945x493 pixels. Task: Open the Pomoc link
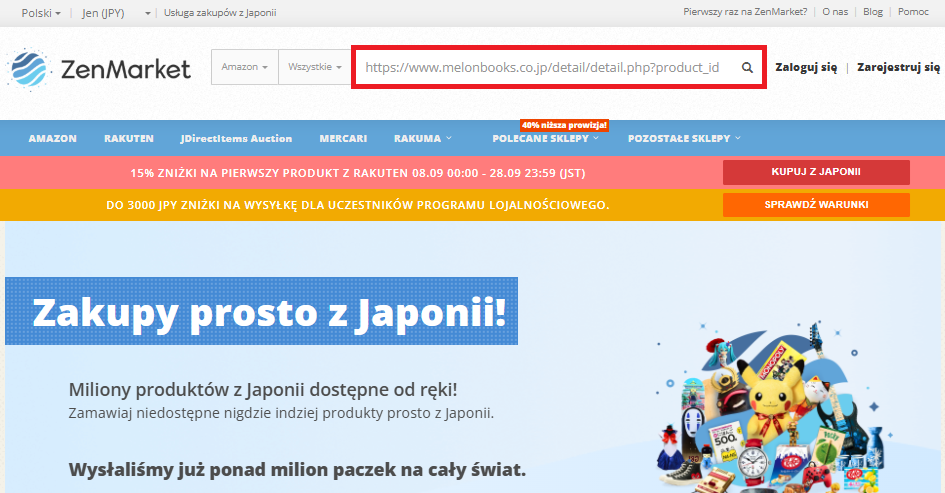coord(913,12)
